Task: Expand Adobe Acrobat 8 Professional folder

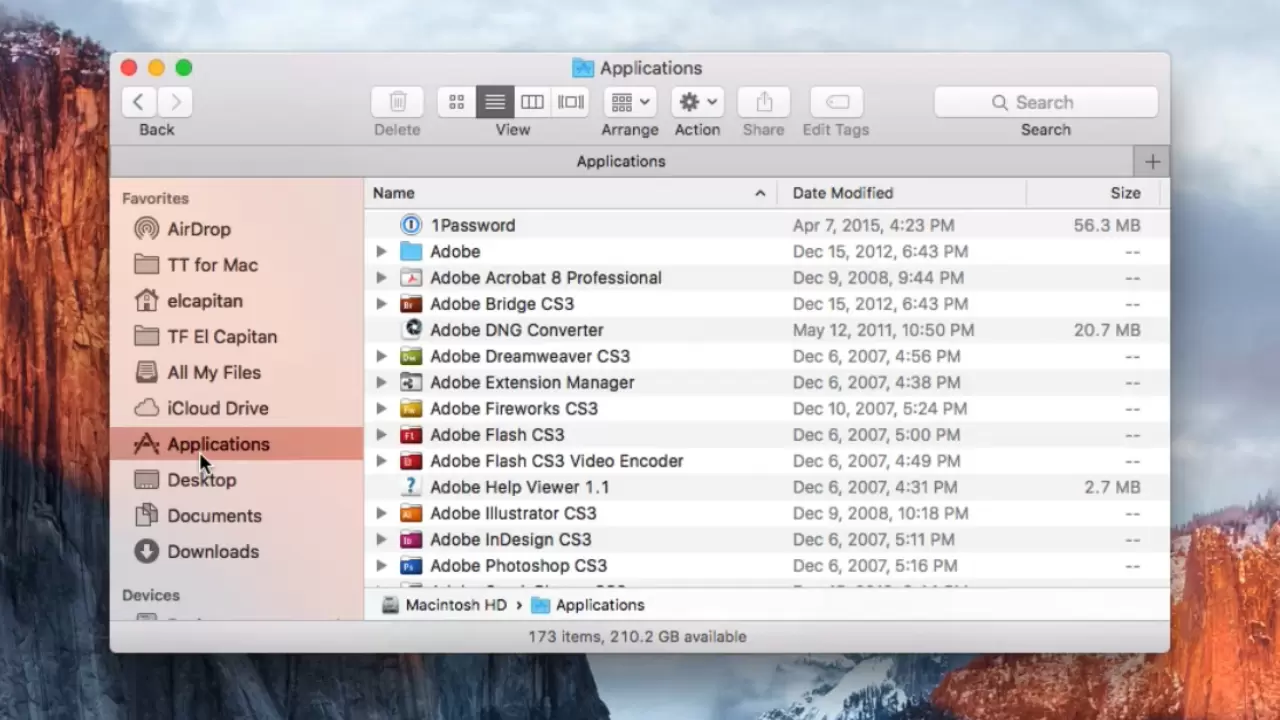Action: pos(381,278)
